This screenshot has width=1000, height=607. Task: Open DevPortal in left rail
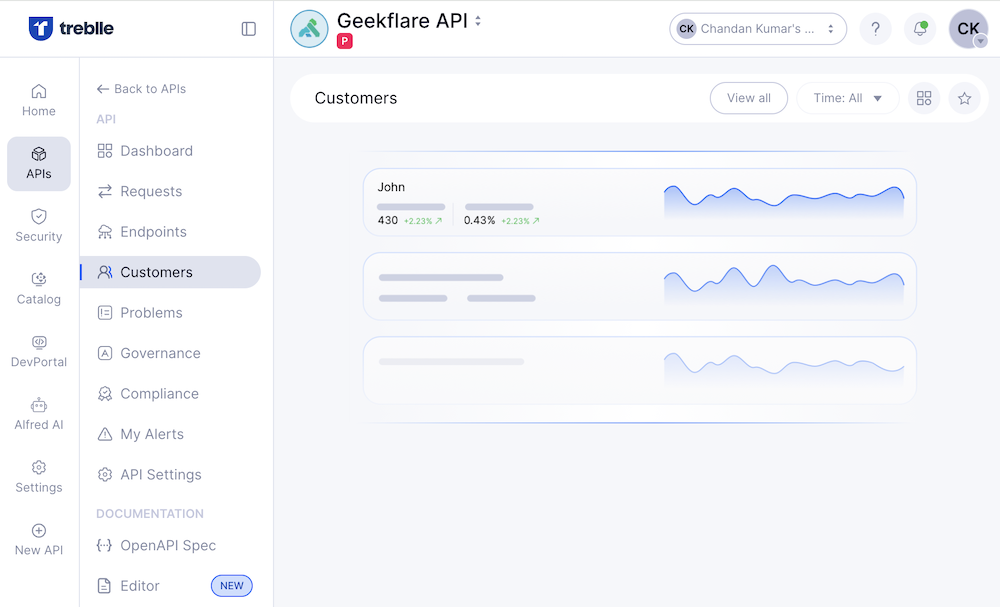point(39,351)
